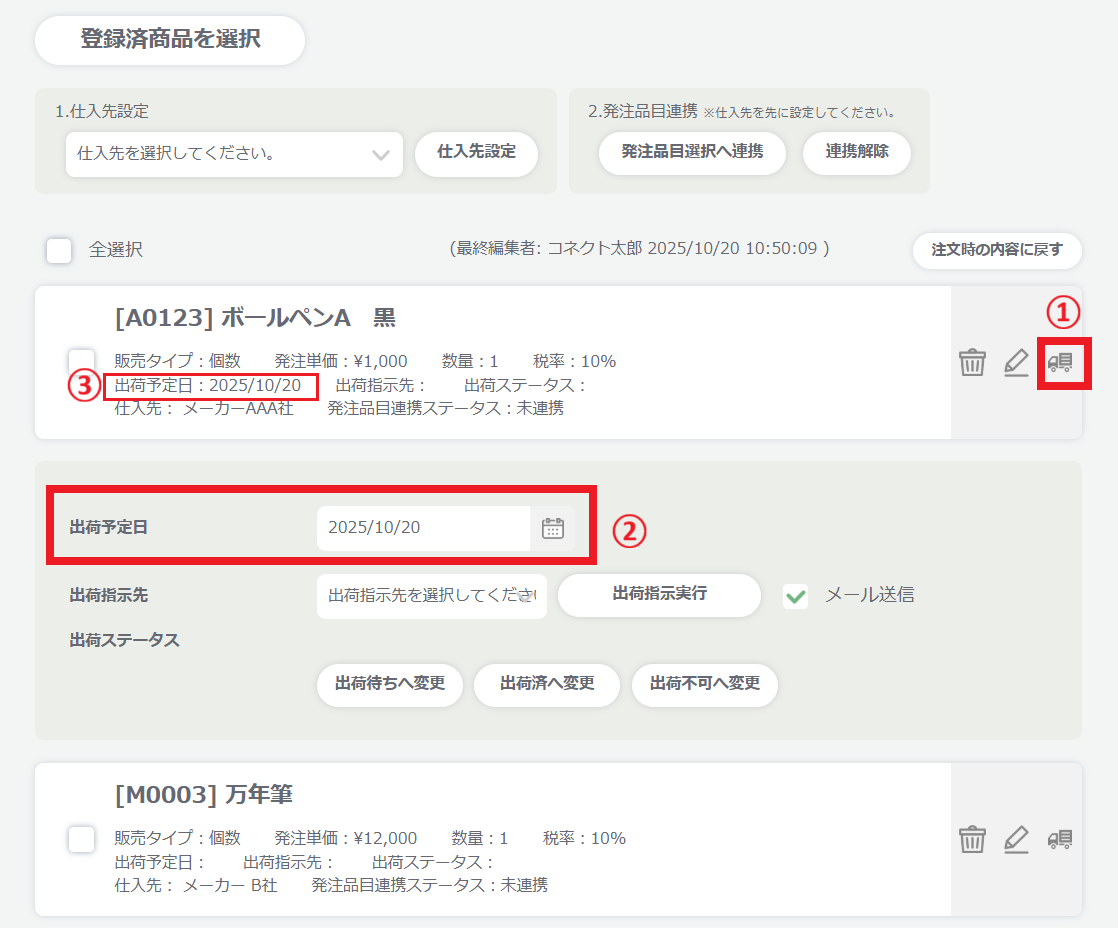Open shipping settings truck icon for ボールペンA
The image size is (1118, 928).
[1060, 362]
